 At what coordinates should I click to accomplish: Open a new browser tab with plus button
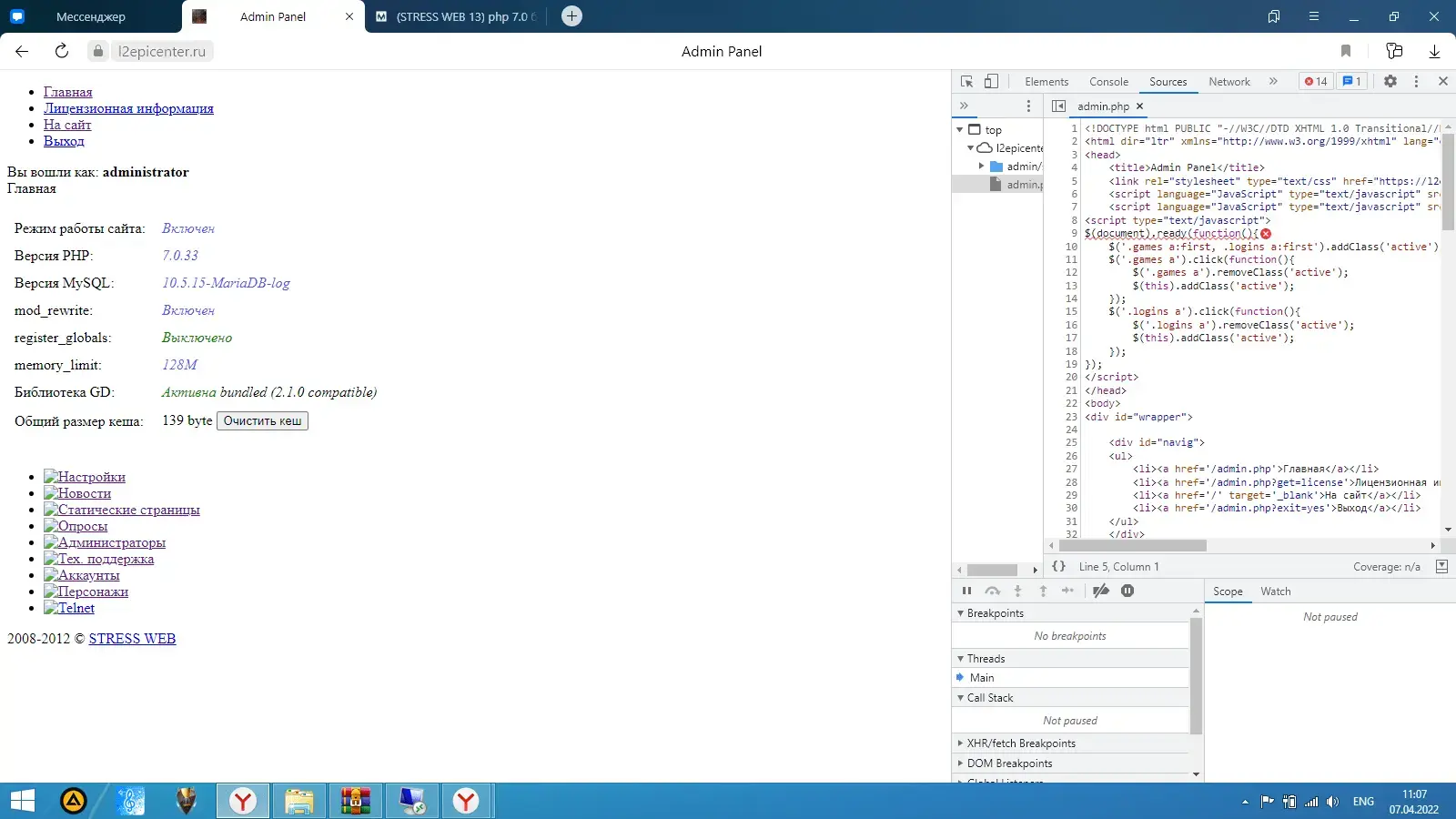[x=571, y=15]
